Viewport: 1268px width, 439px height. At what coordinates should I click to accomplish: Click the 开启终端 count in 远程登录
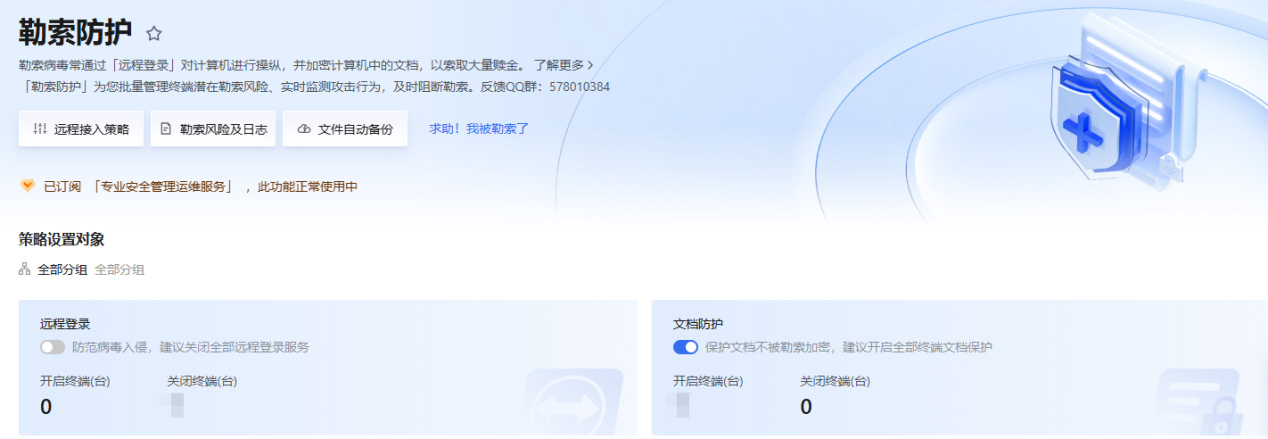click(x=46, y=406)
